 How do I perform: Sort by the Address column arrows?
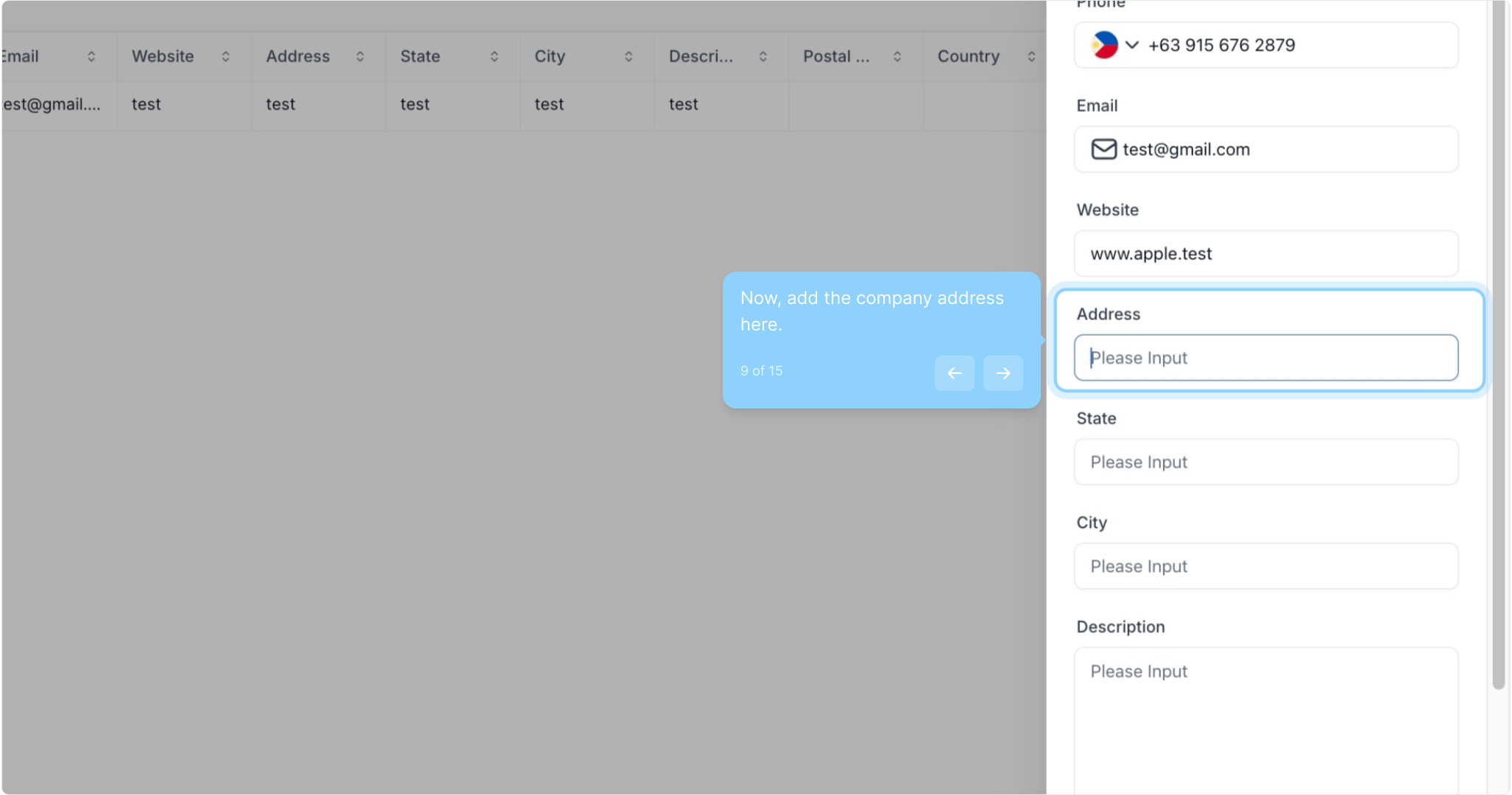[x=360, y=57]
